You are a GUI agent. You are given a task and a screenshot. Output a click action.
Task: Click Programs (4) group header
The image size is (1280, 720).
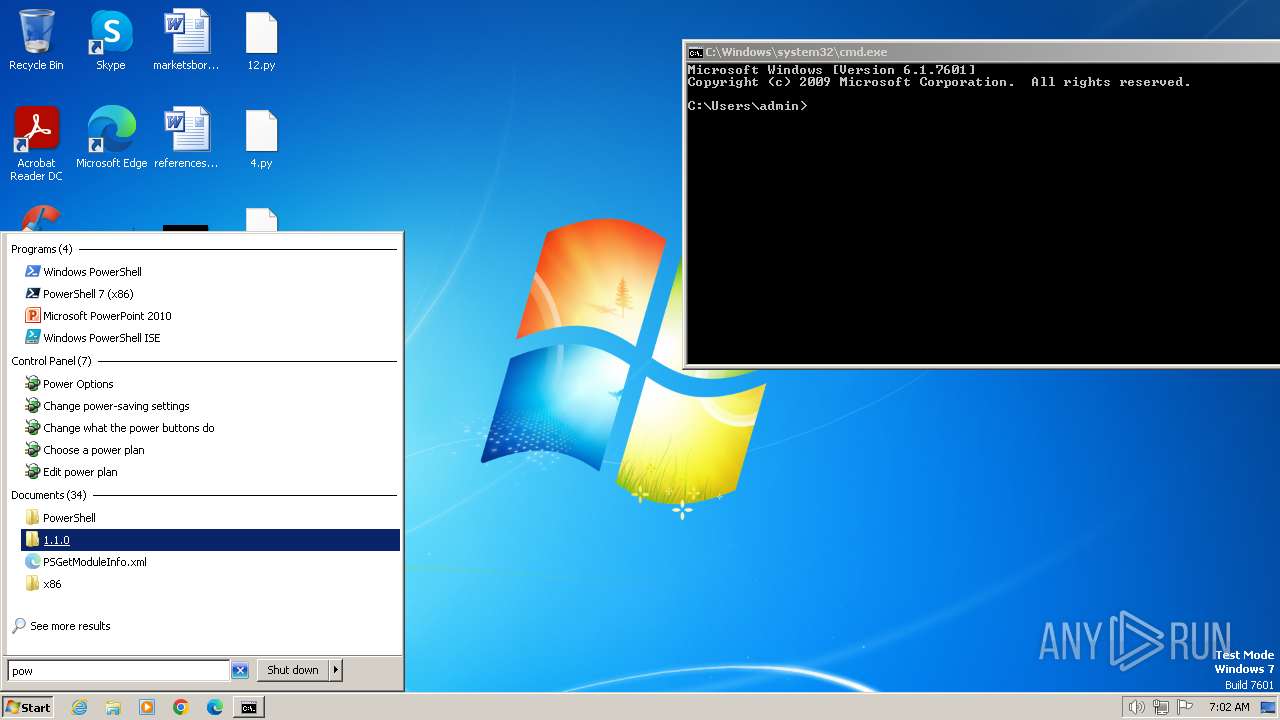tap(41, 249)
